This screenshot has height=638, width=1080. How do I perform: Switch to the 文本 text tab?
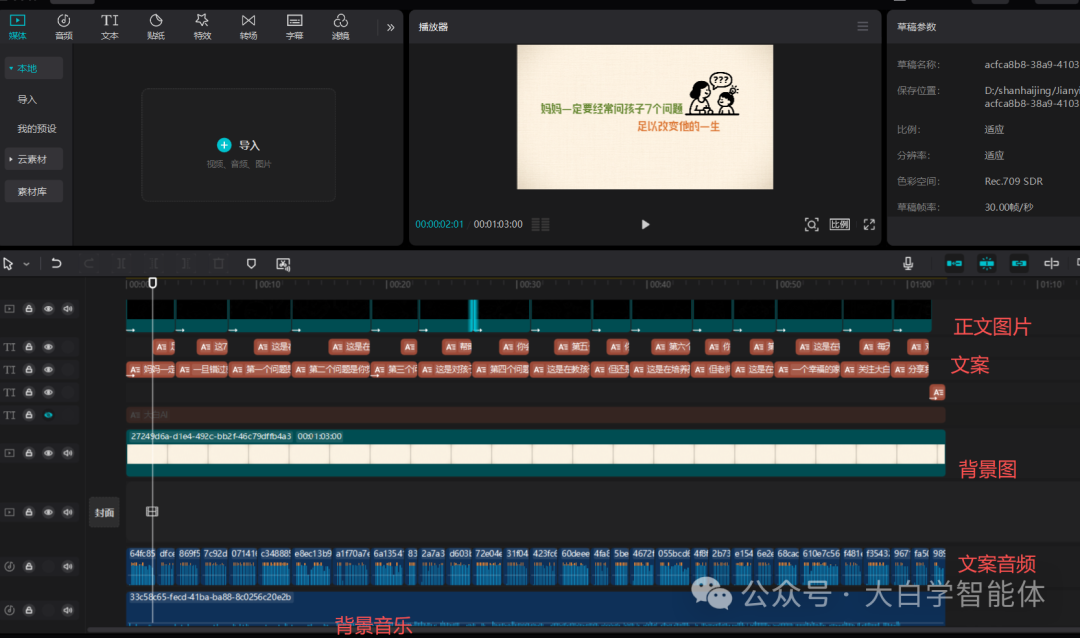(x=110, y=26)
